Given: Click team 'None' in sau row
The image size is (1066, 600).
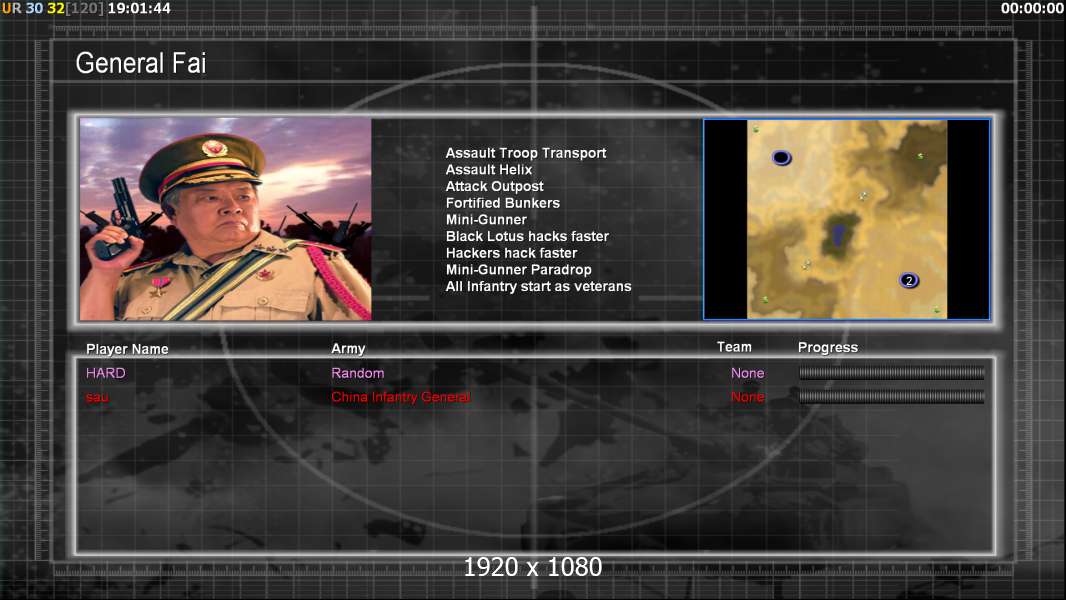Looking at the screenshot, I should pos(747,397).
